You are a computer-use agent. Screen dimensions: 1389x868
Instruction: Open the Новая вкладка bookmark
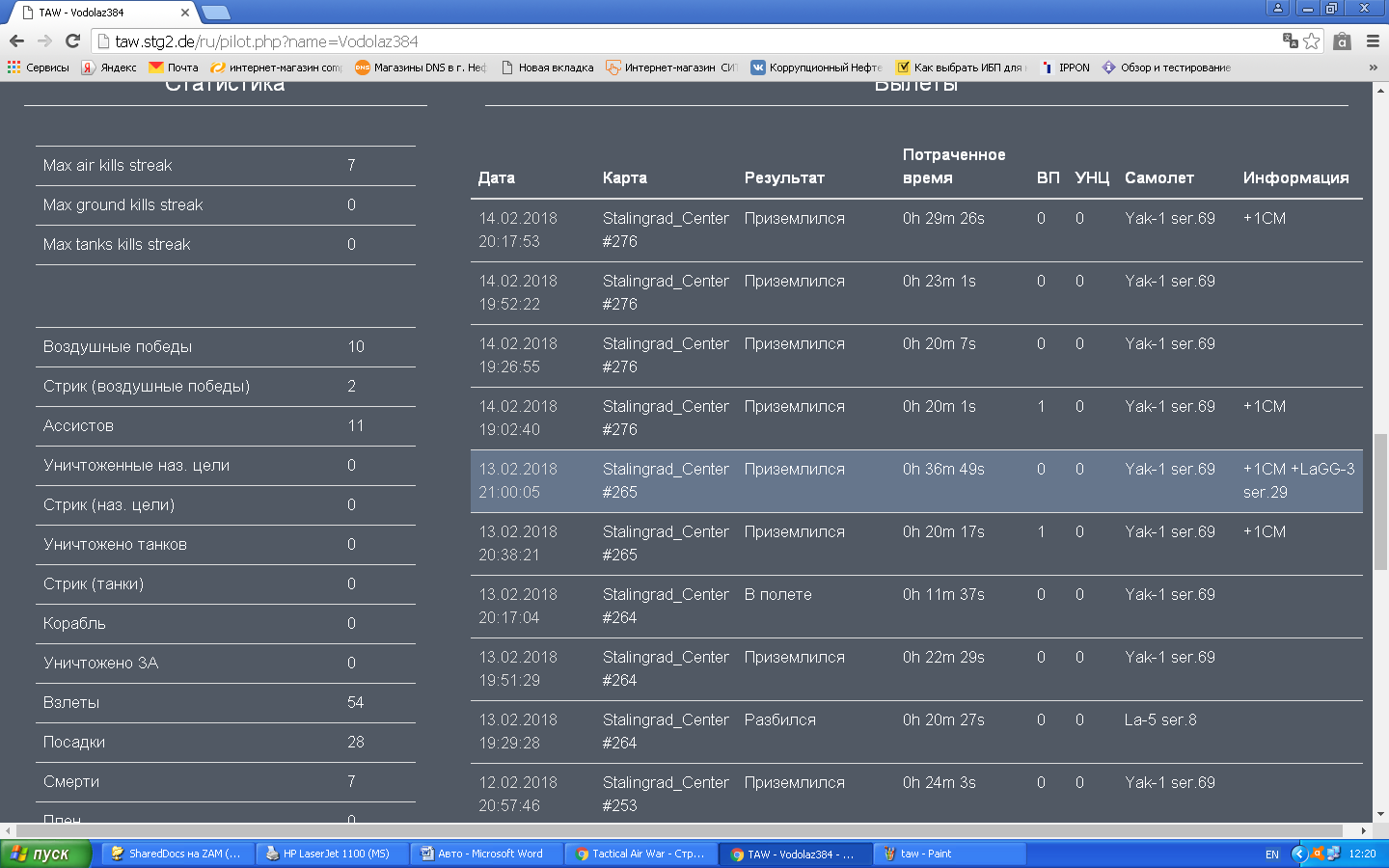coord(547,68)
